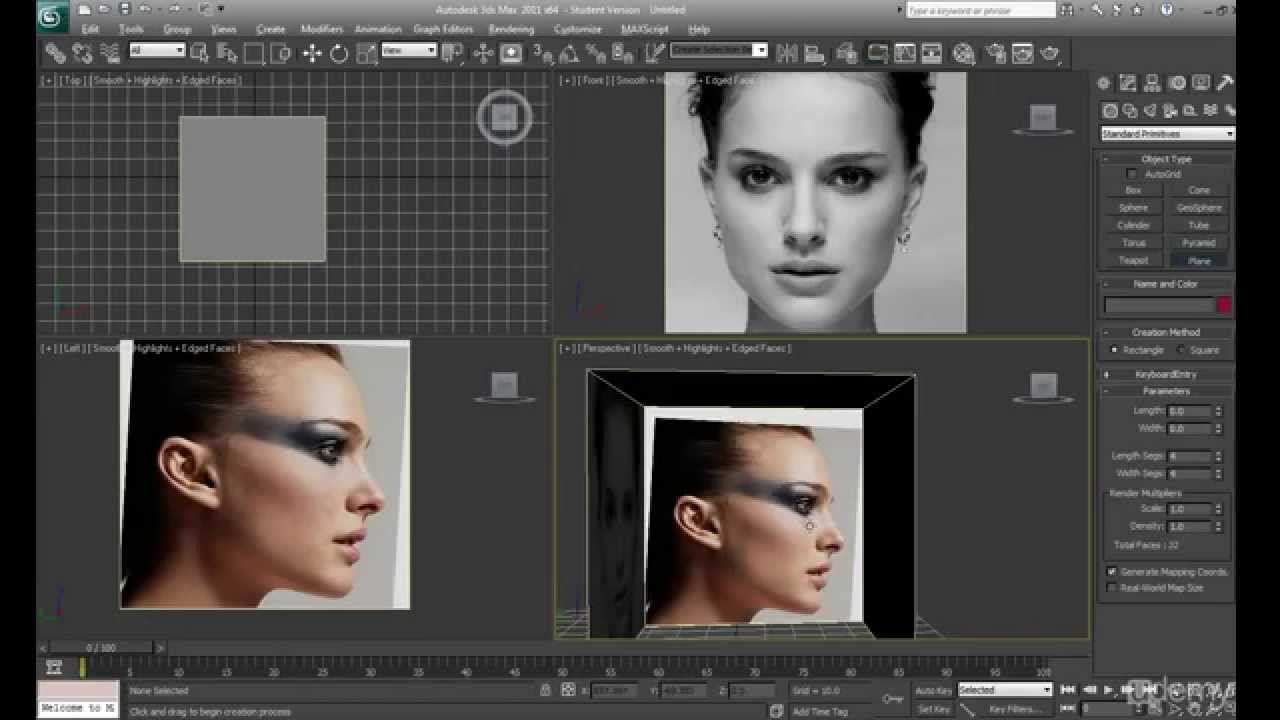Open the Modify panel tab icon
This screenshot has width=1280, height=720.
pyautogui.click(x=1128, y=84)
